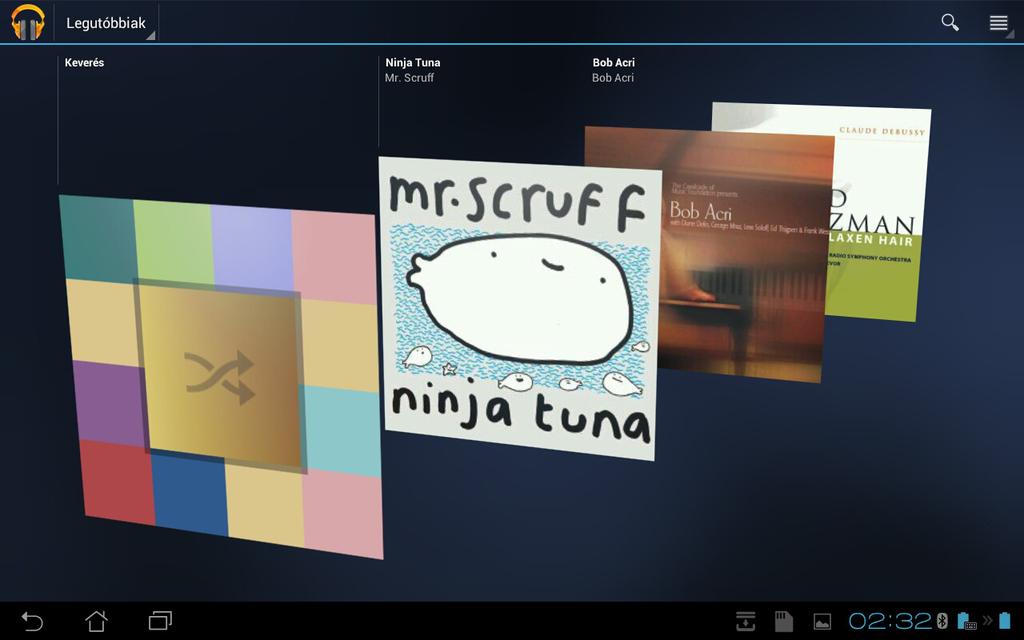Open the Legutóbbiak view dropdown
Viewport: 1024px width, 640px height.
pos(106,23)
